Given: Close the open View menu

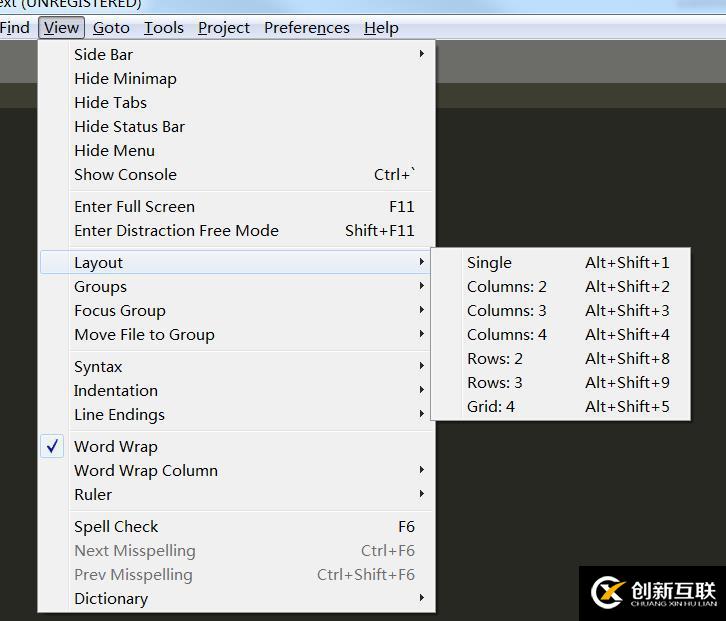Looking at the screenshot, I should coord(62,28).
